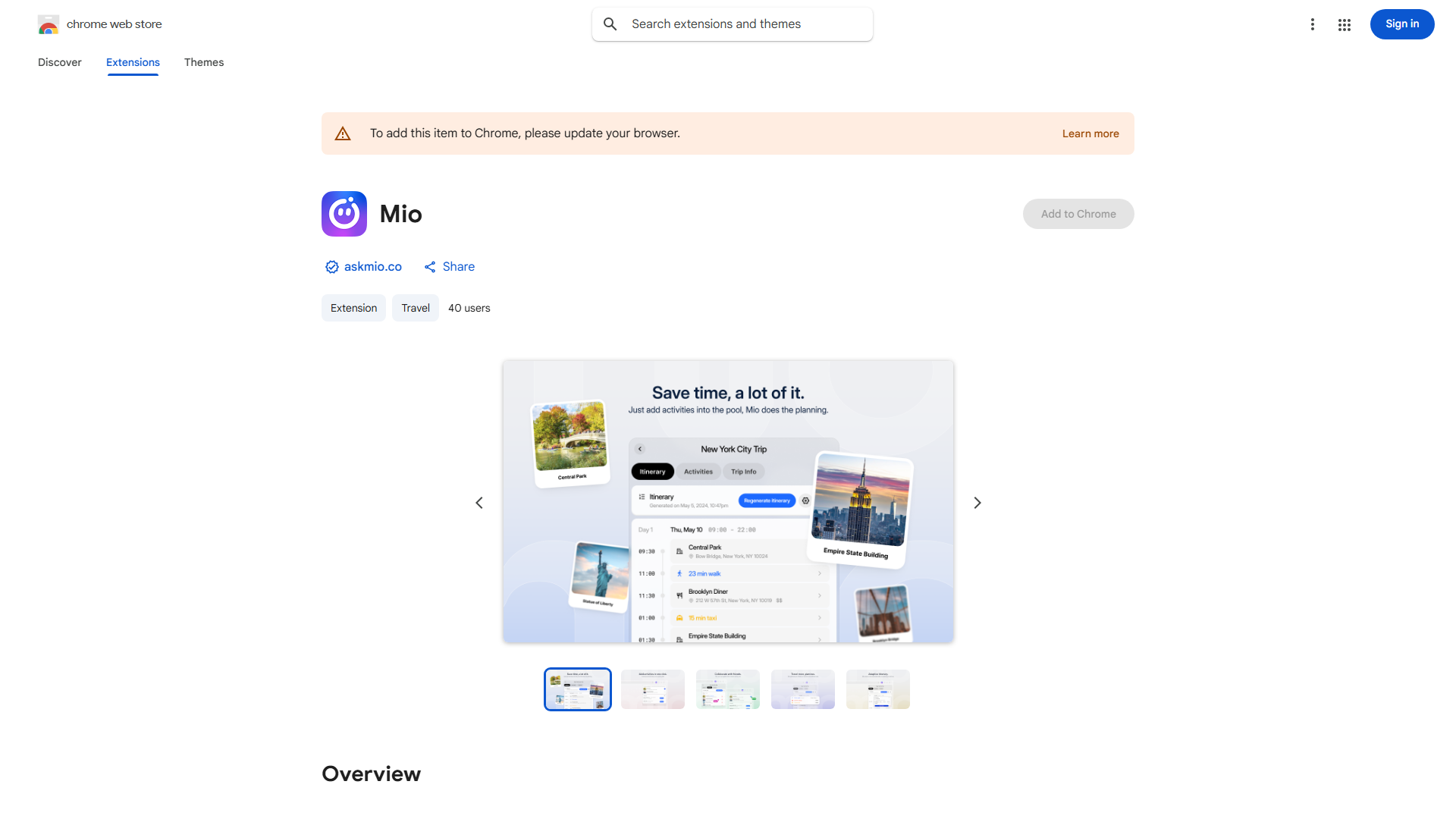Image resolution: width=1456 pixels, height=819 pixels.
Task: Open the Extensions tab
Action: (x=133, y=62)
